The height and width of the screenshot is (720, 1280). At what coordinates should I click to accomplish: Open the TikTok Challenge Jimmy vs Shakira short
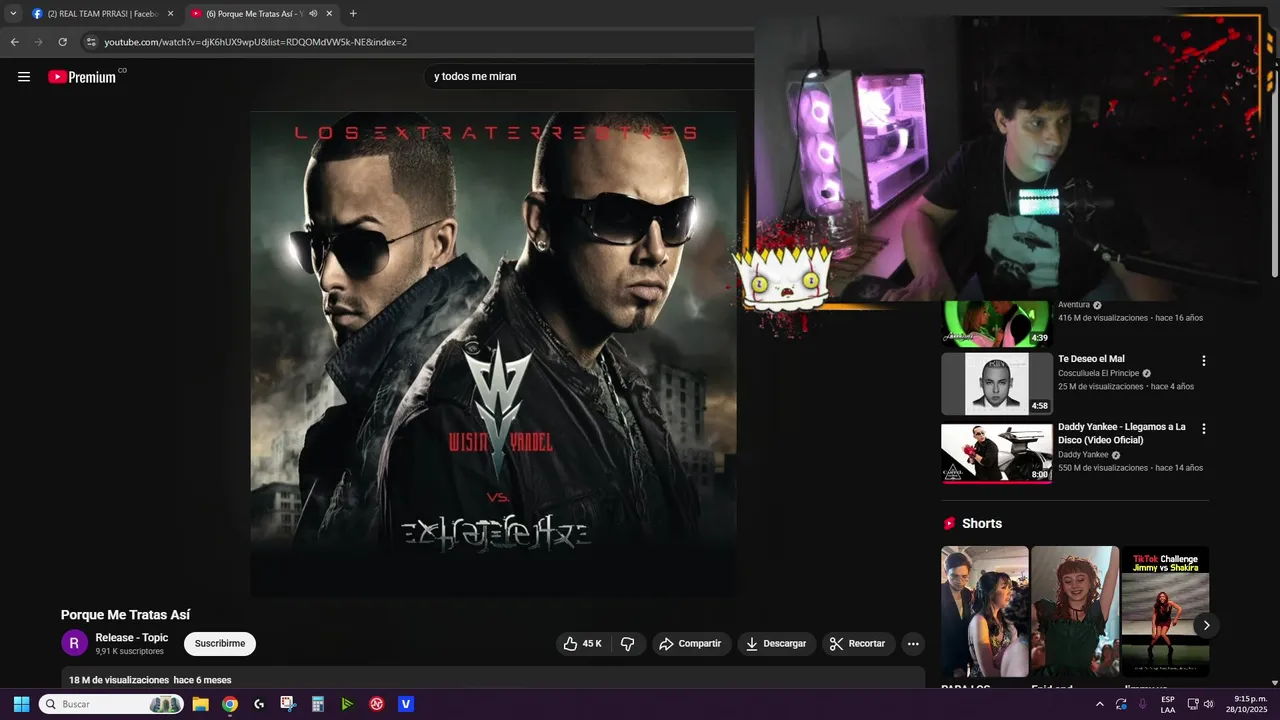(x=1165, y=611)
